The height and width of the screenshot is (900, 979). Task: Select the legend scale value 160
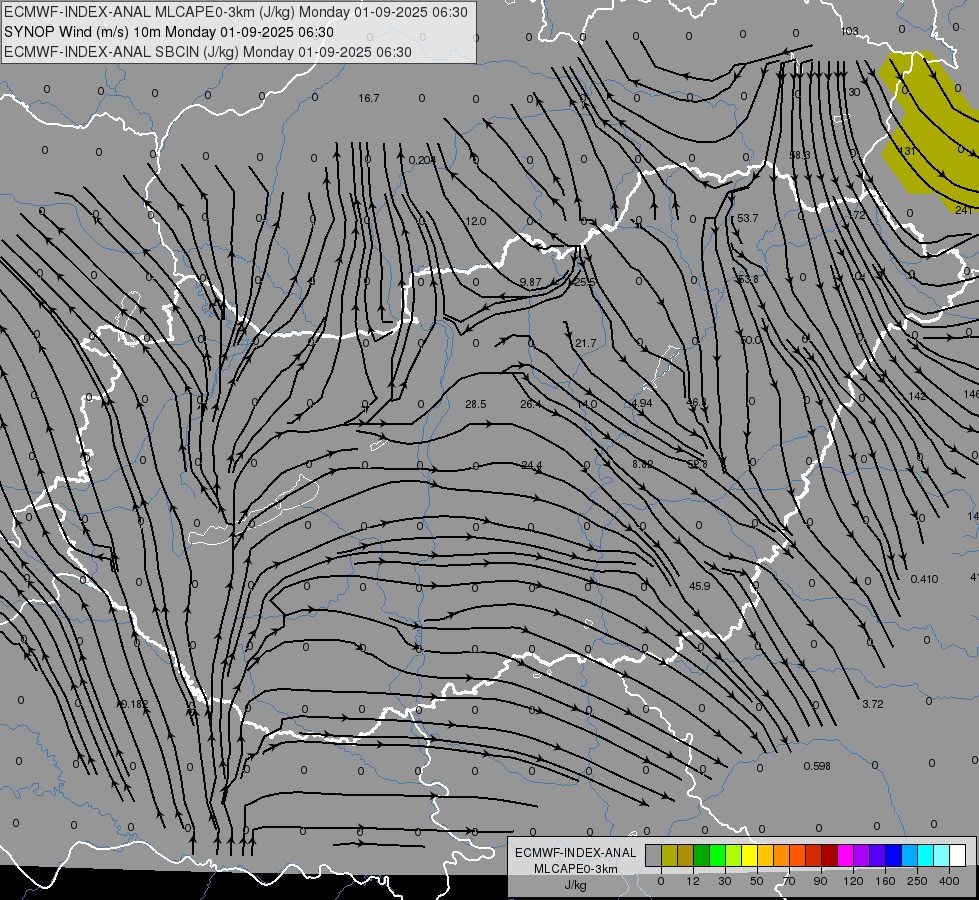click(885, 881)
